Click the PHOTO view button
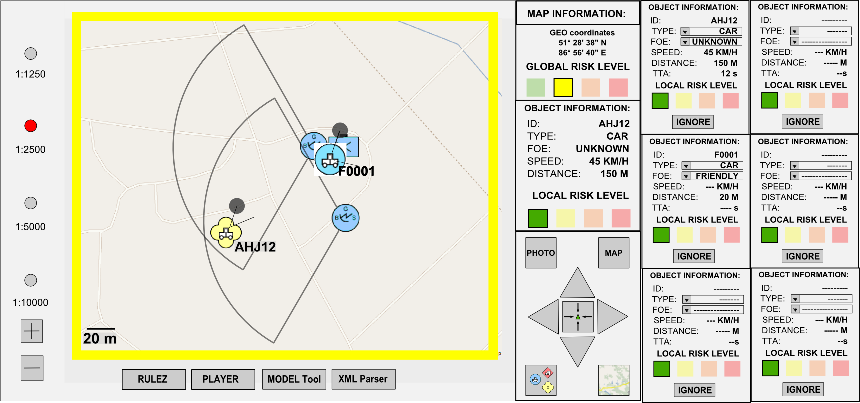The image size is (860, 403). (541, 253)
